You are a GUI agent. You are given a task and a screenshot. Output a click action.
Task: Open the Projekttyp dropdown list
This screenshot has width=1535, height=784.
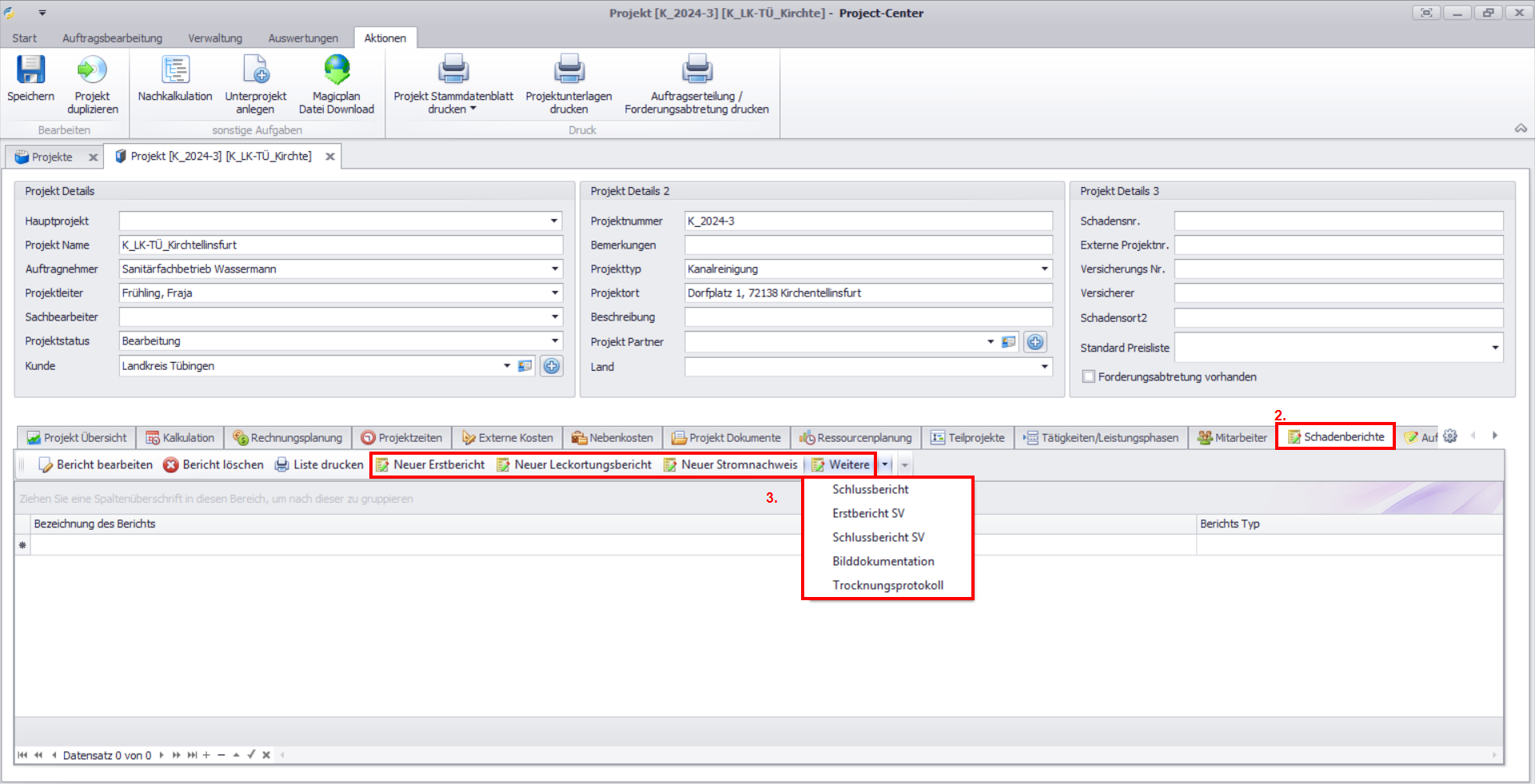click(1044, 269)
